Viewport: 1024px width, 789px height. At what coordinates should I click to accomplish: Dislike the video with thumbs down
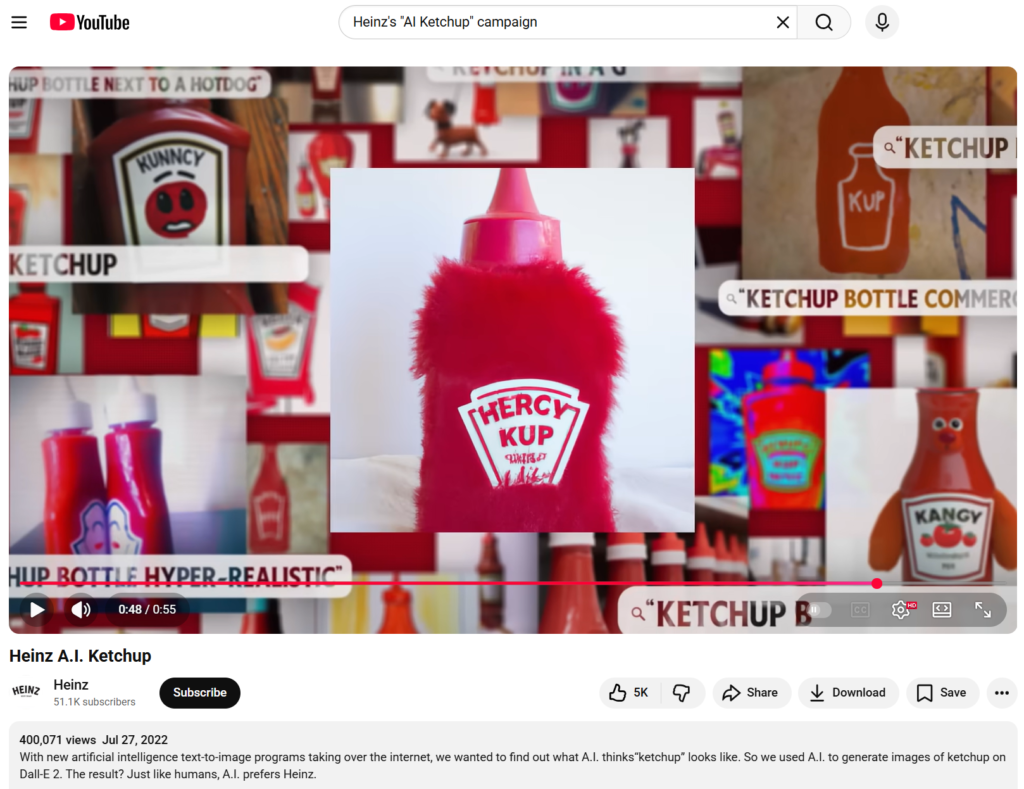pyautogui.click(x=682, y=692)
